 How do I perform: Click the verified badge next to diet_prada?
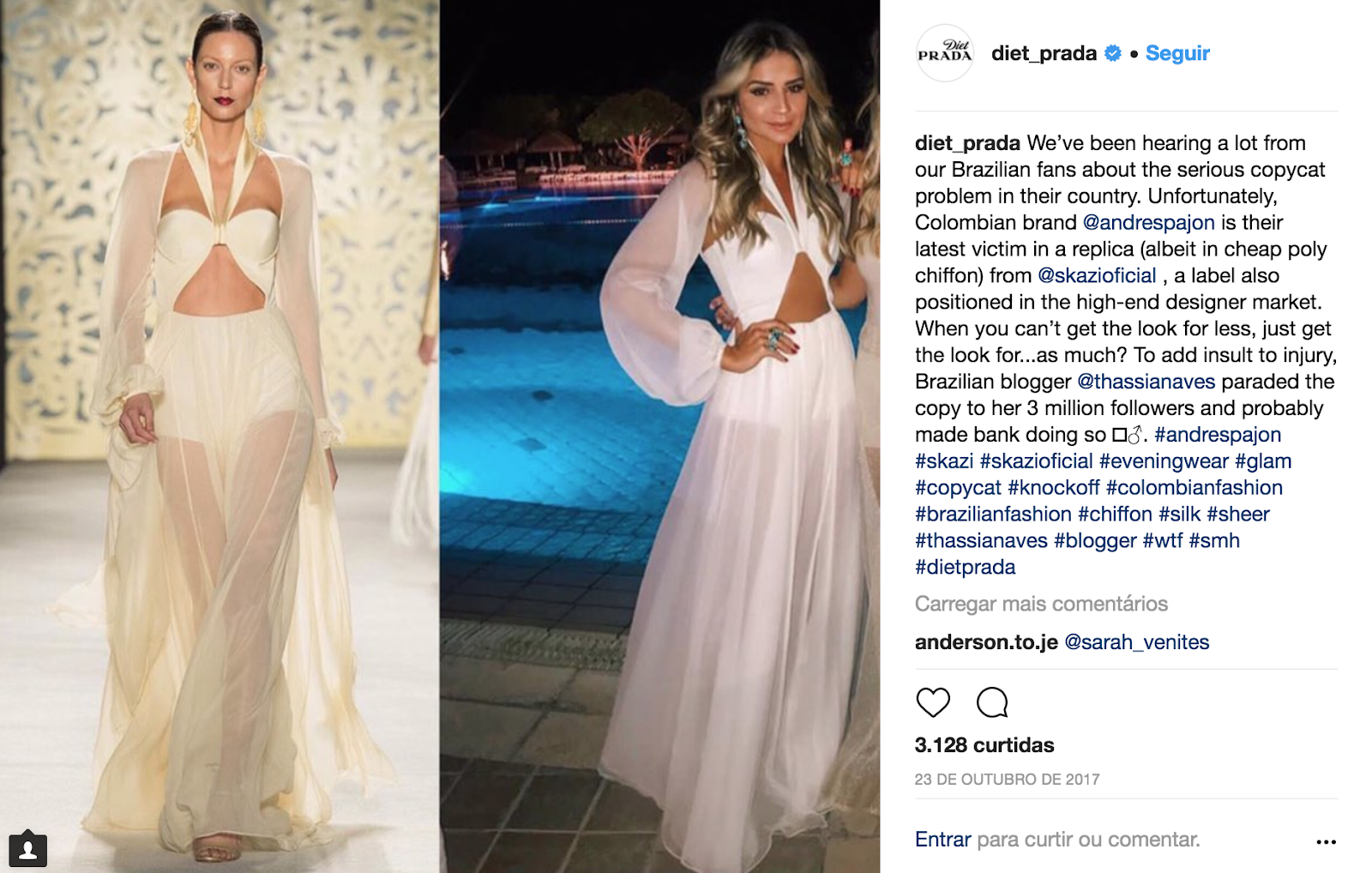coord(1113,53)
